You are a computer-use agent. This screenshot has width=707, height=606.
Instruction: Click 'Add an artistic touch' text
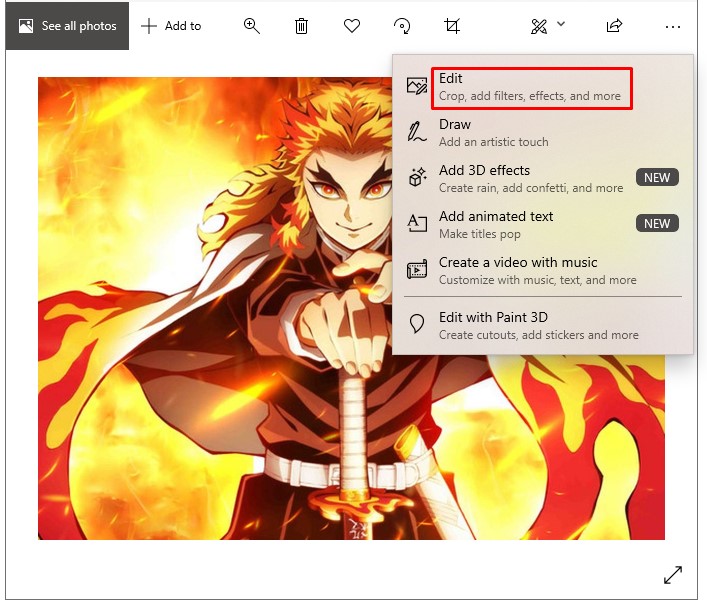pos(494,142)
